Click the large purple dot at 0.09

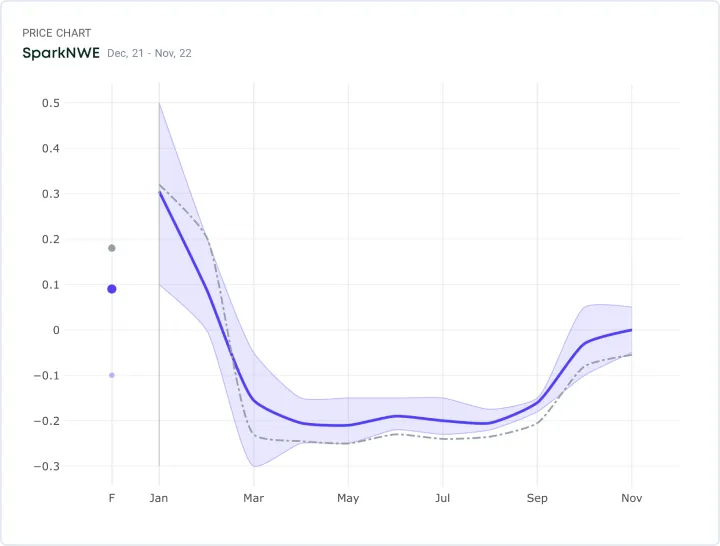[112, 289]
